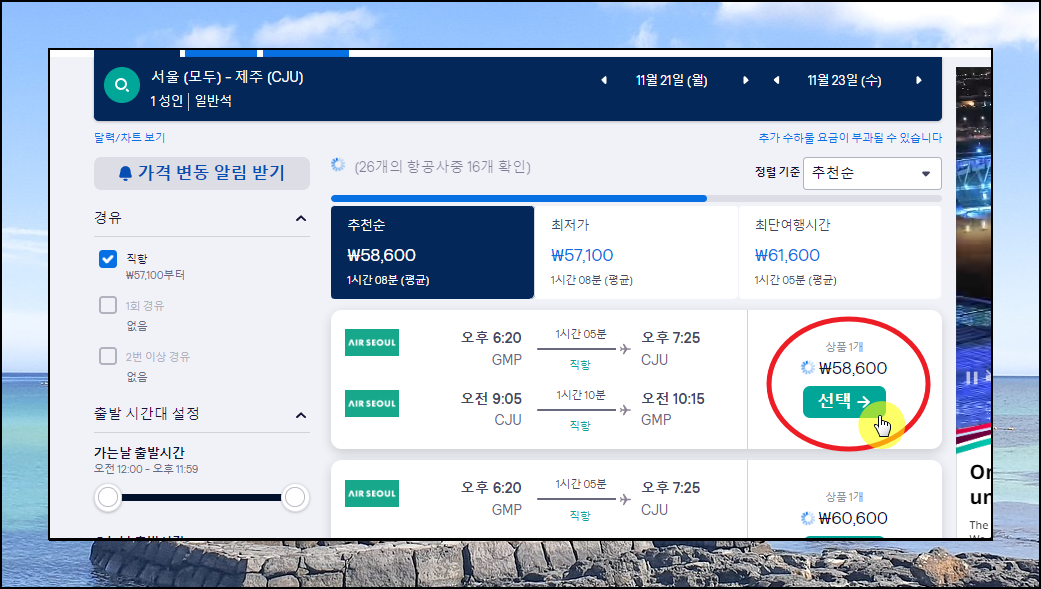Click the 1성인 일반석 traveler info
This screenshot has height=589, width=1041.
(191, 102)
